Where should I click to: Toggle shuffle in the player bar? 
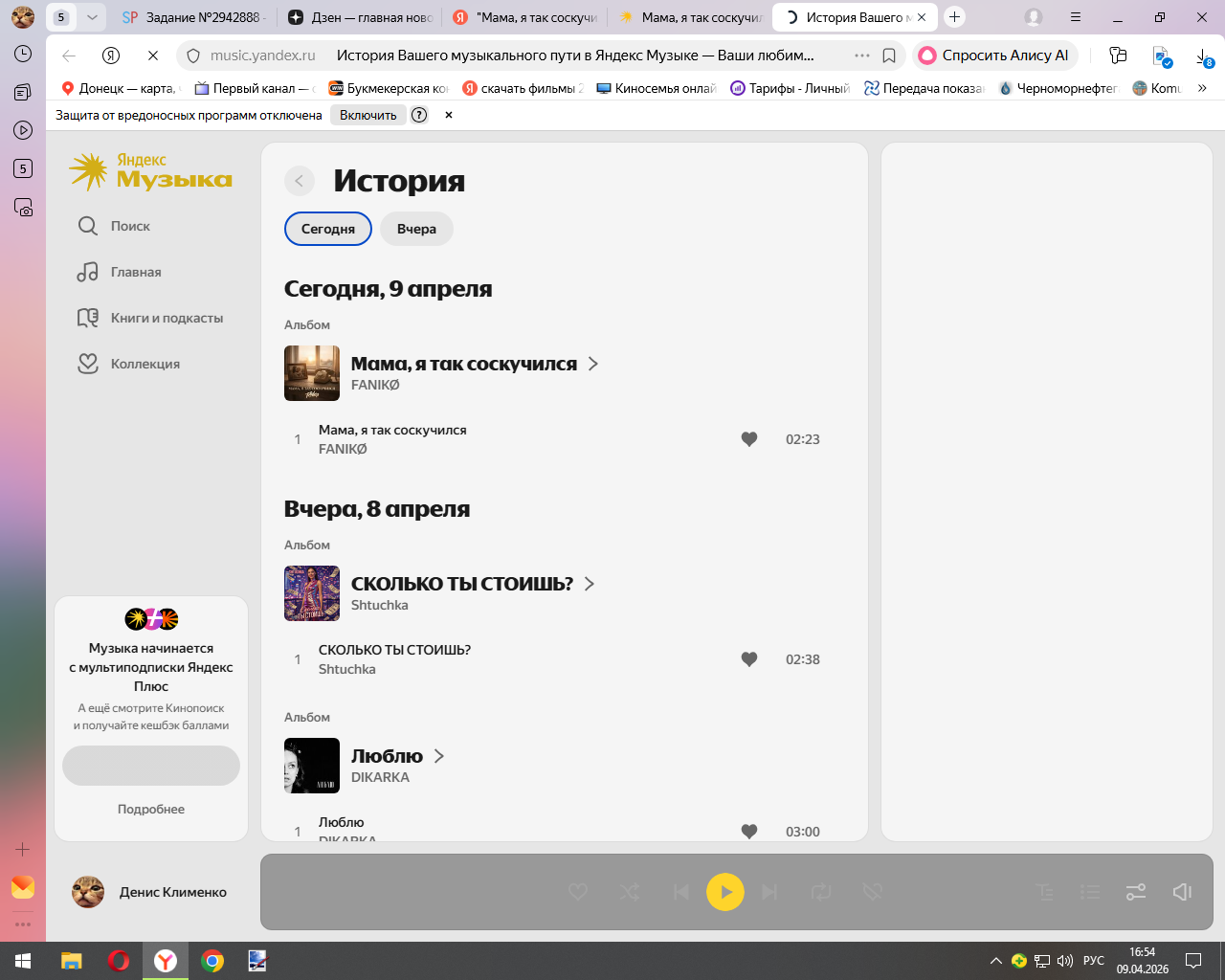coord(630,892)
